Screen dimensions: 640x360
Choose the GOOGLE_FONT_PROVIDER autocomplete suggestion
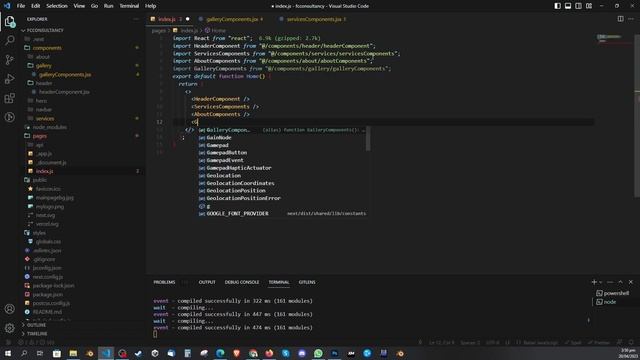point(282,213)
